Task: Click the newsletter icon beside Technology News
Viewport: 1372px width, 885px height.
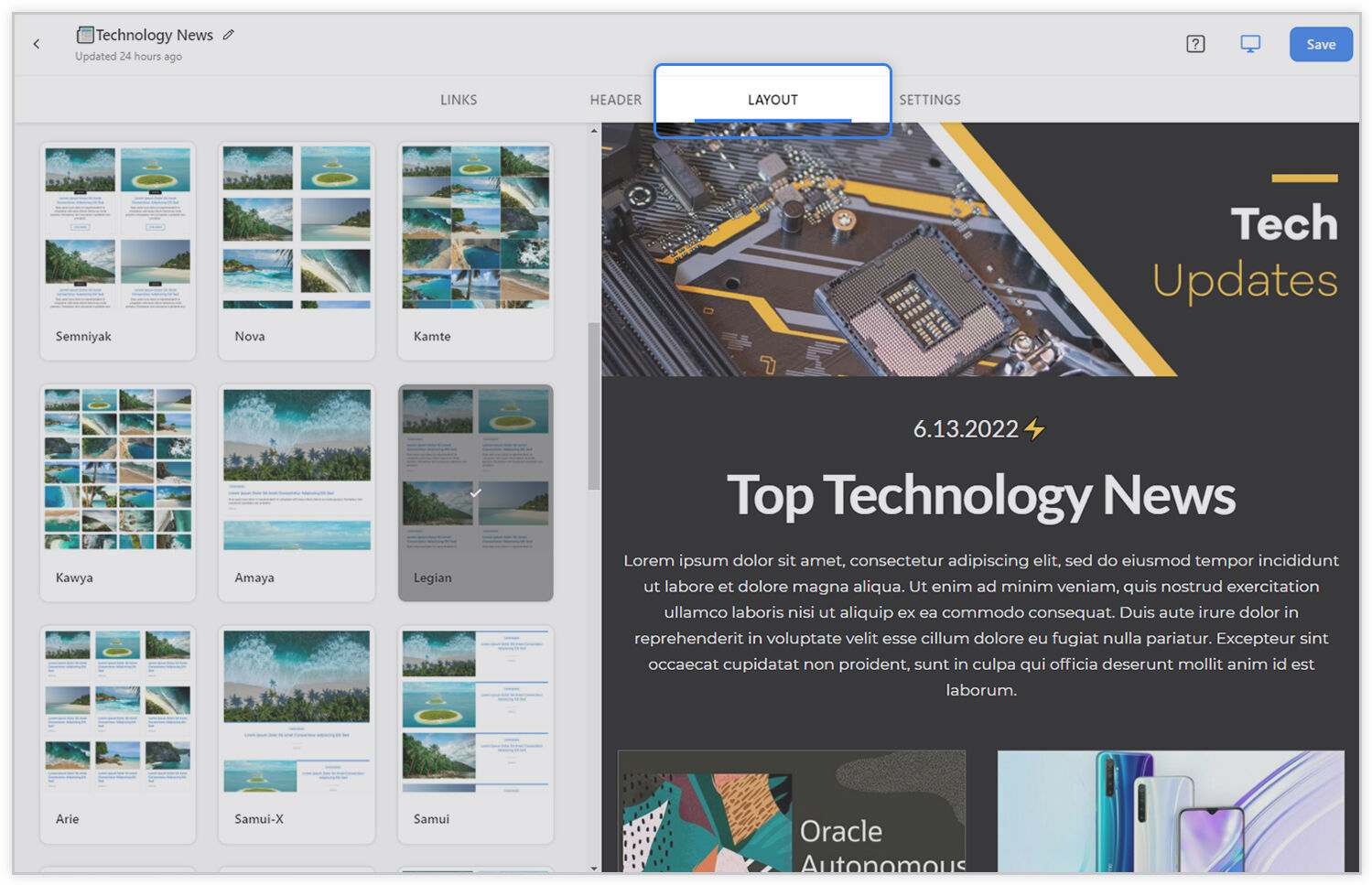Action: [85, 35]
